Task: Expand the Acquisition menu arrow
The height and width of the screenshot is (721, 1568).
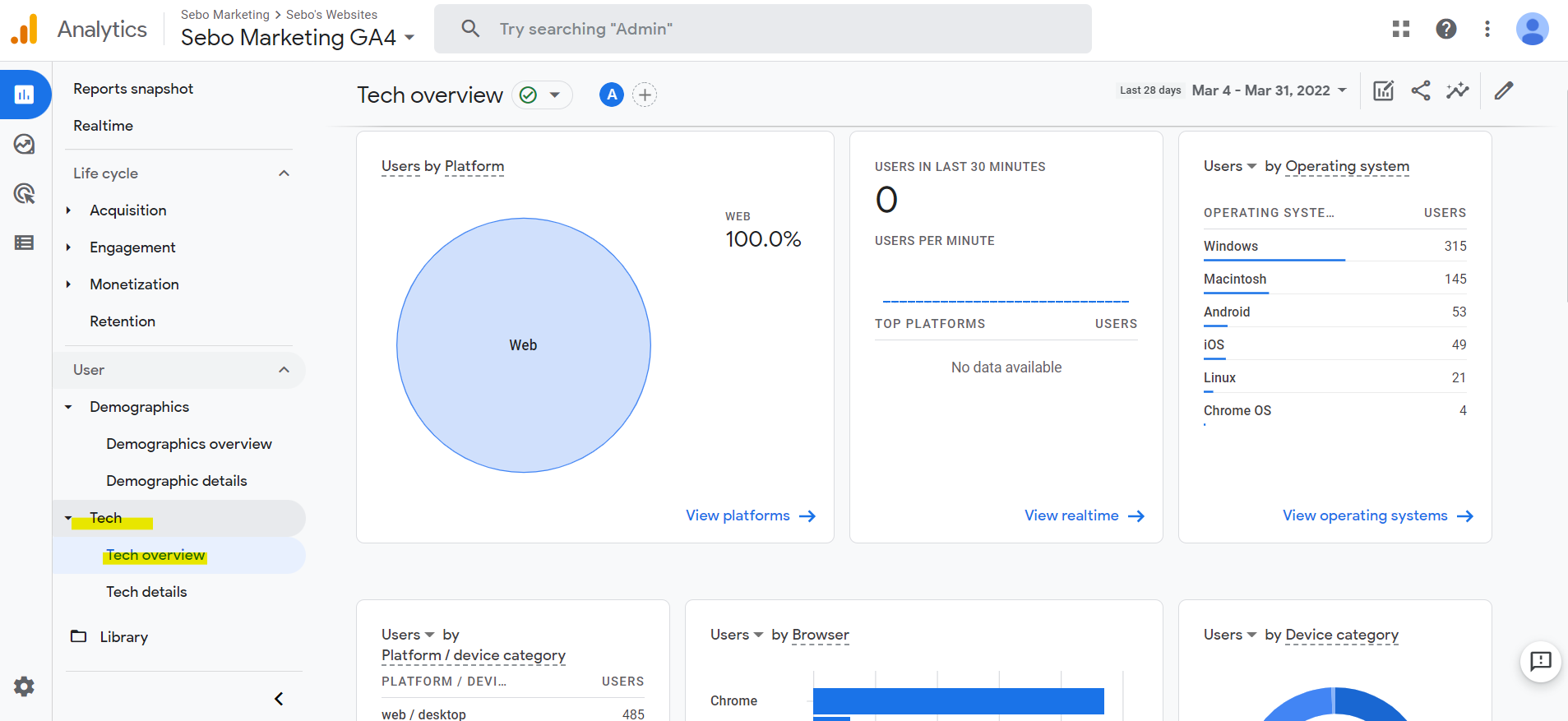Action: (68, 210)
